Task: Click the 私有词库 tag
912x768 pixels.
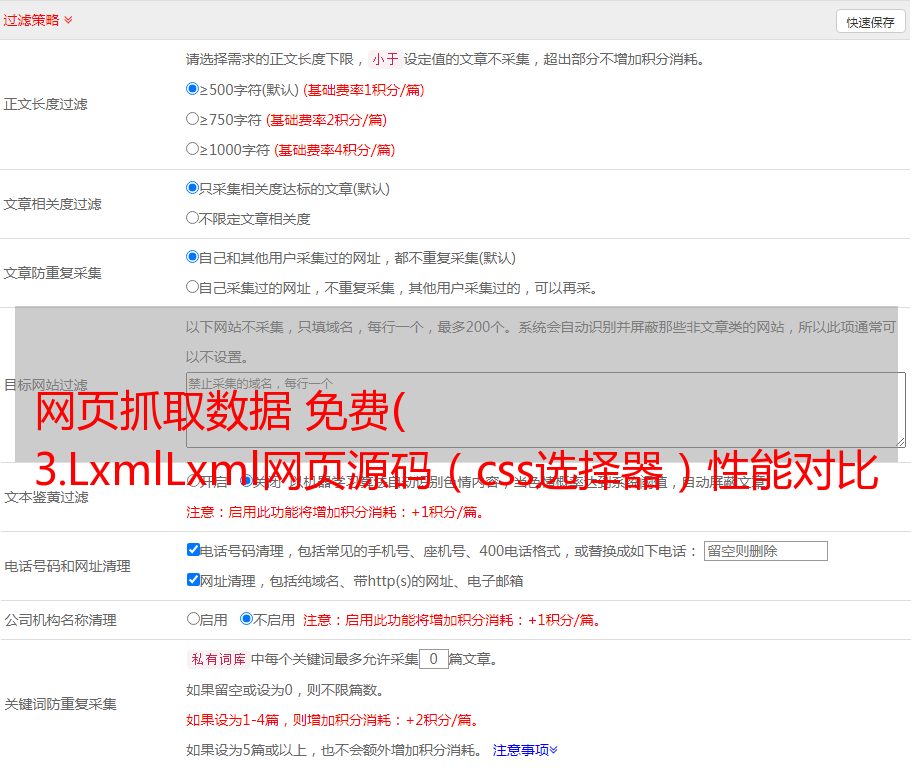Action: click(x=218, y=659)
